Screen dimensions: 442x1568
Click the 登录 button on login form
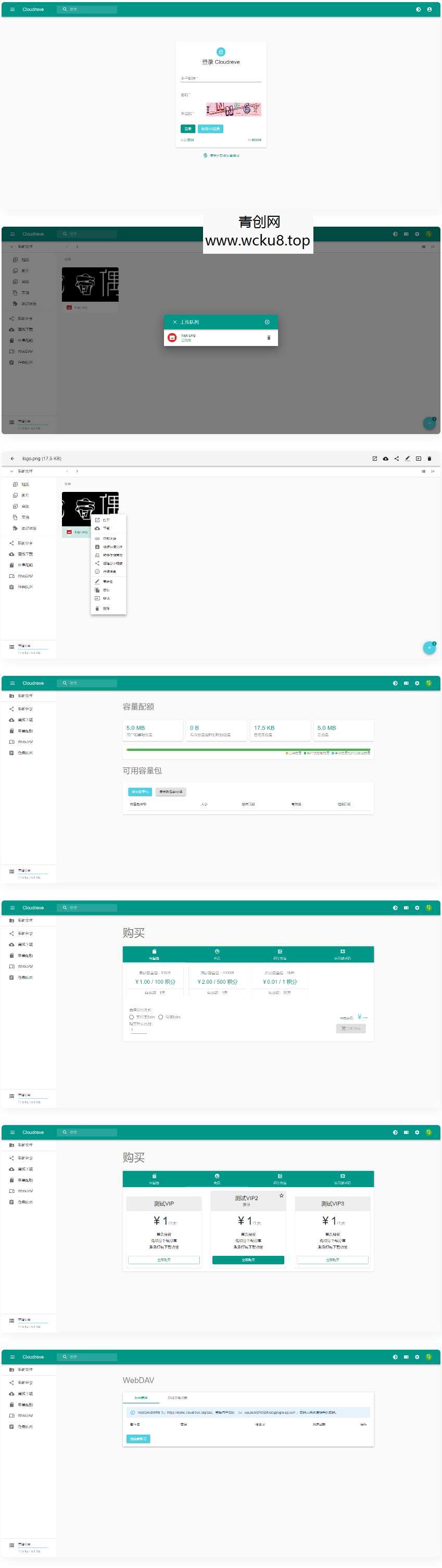tap(188, 128)
